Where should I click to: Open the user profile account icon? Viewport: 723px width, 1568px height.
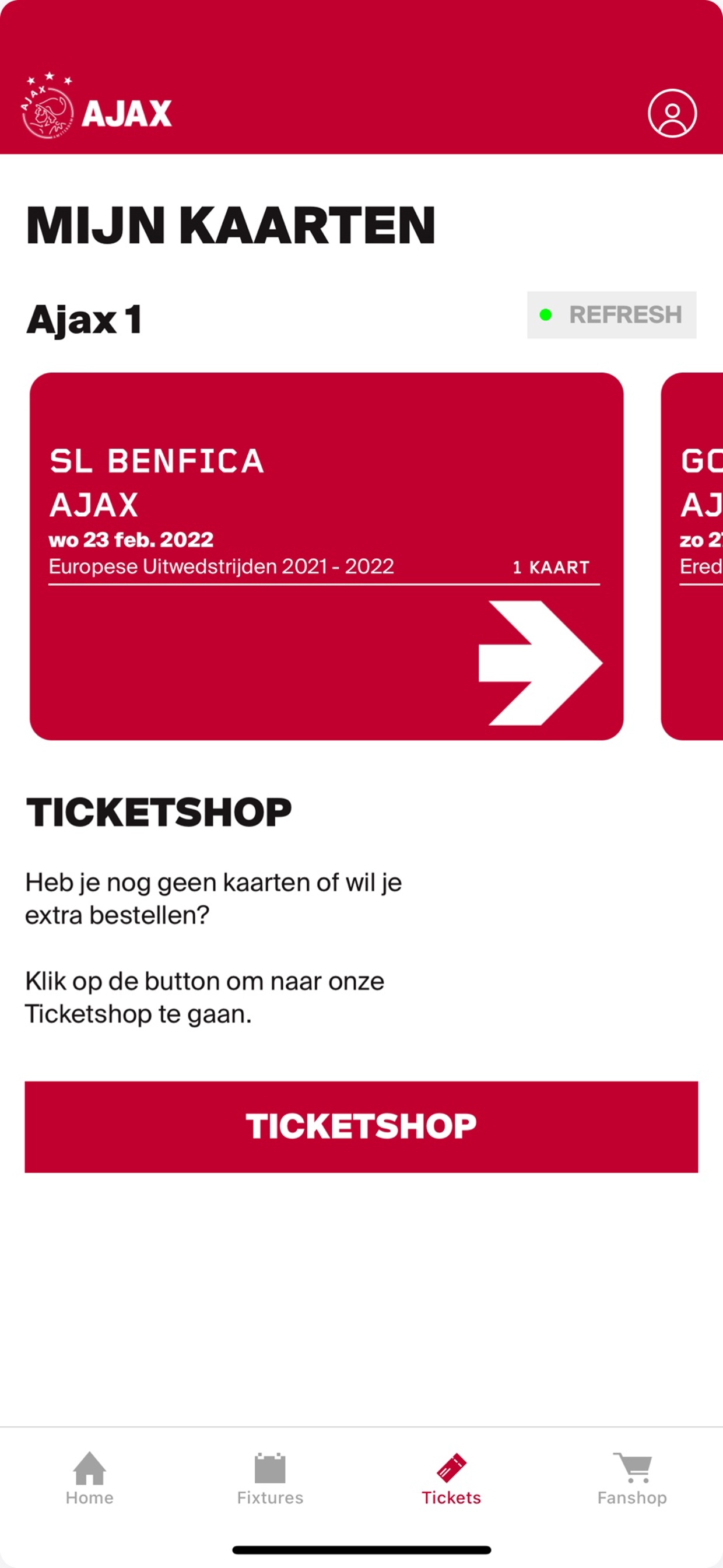672,113
